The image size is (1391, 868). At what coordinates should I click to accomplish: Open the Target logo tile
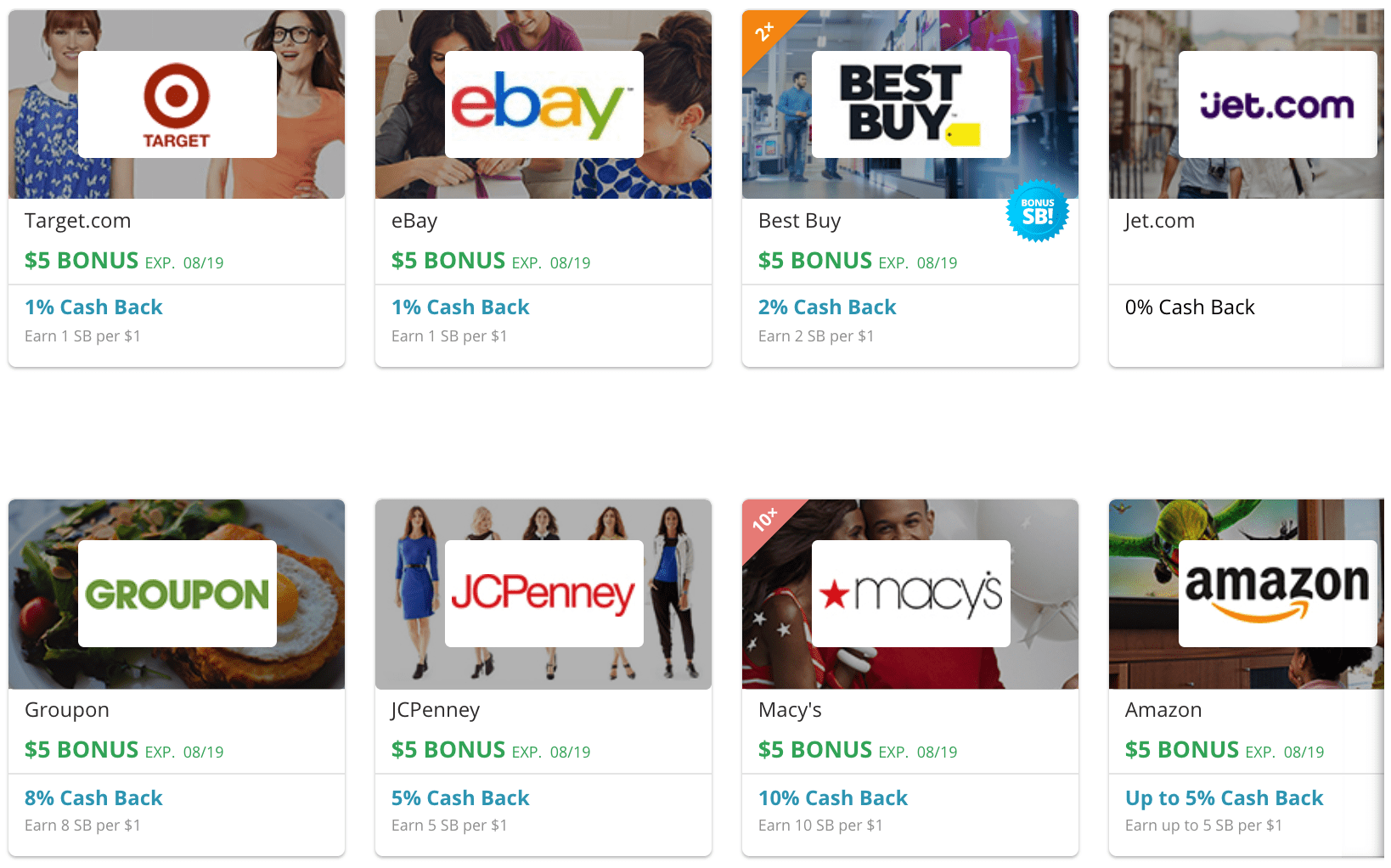pos(177,104)
